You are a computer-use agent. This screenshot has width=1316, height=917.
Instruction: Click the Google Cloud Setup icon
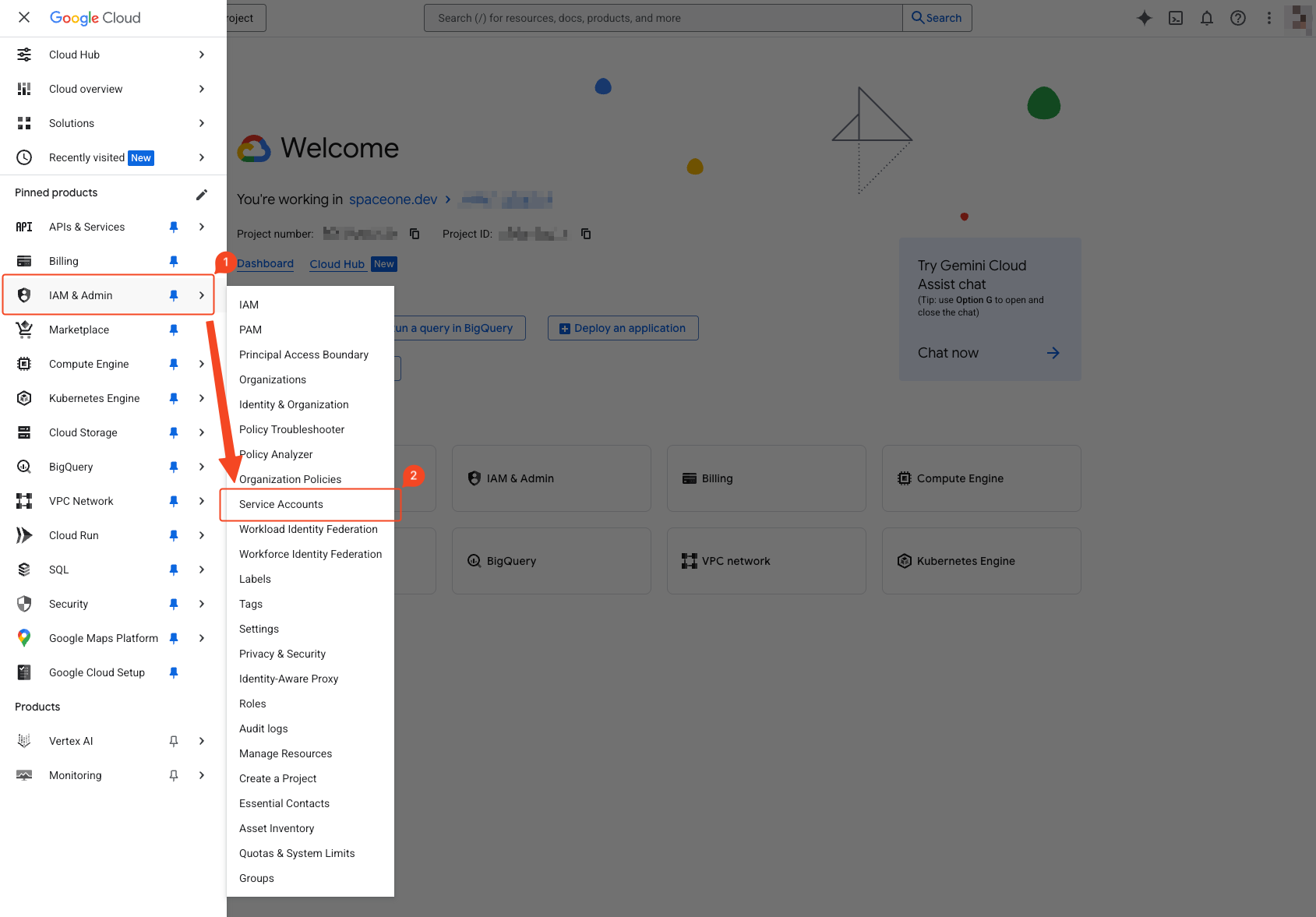24,672
